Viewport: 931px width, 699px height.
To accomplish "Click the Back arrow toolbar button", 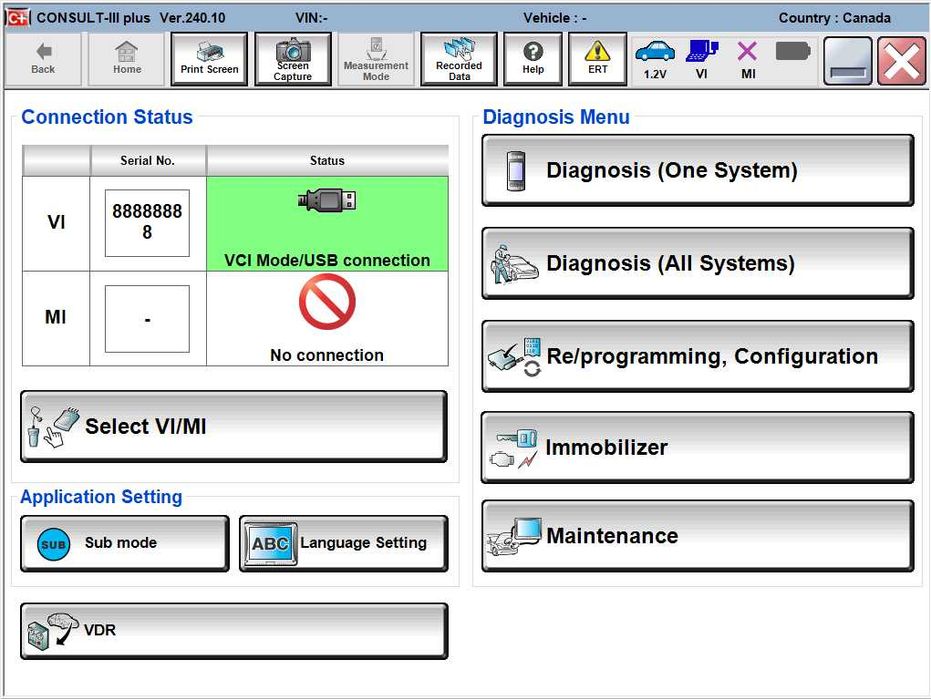I will click(x=43, y=59).
